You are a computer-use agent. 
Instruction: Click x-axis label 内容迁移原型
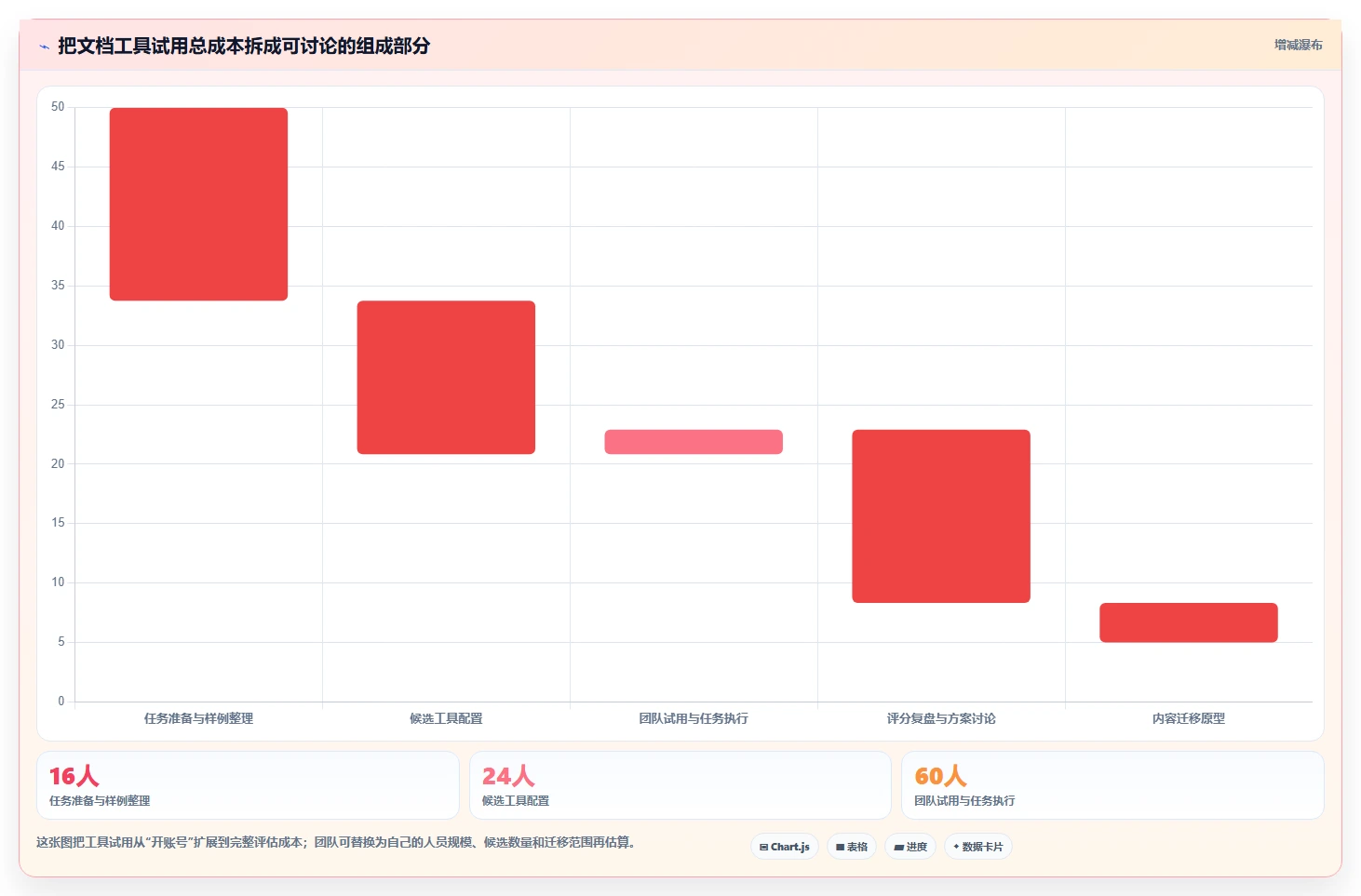(x=1189, y=718)
